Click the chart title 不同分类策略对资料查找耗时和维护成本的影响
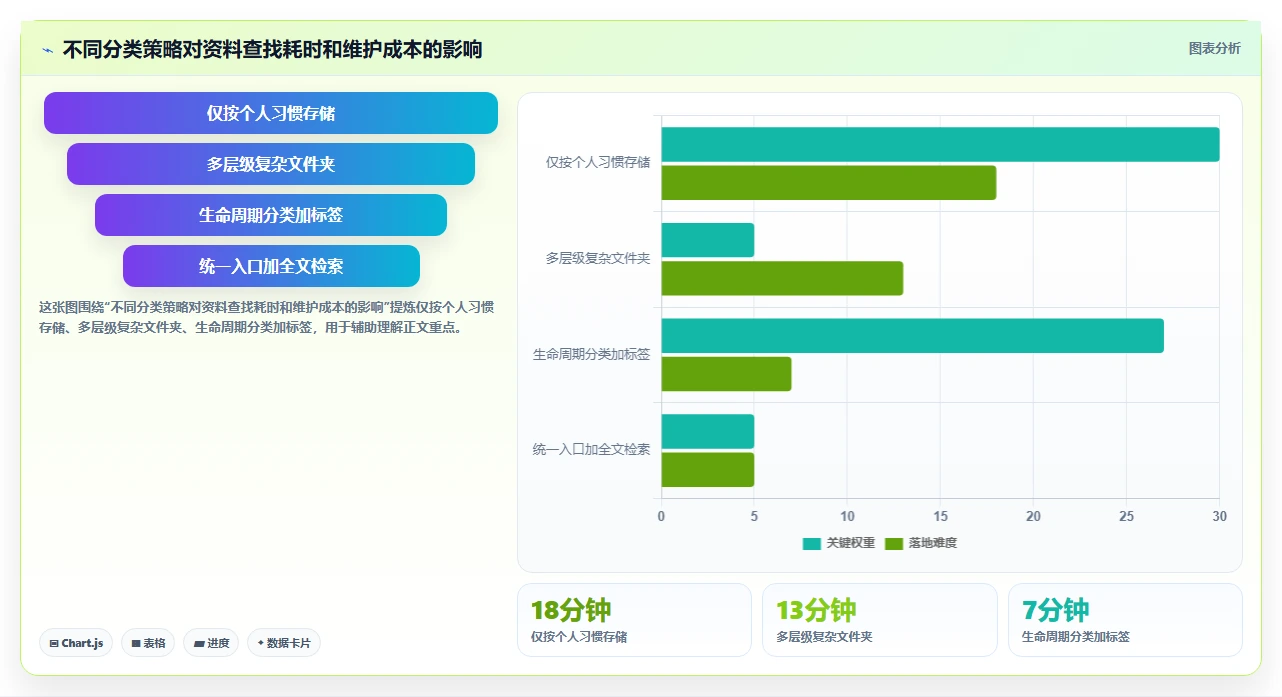The height and width of the screenshot is (697, 1282). pos(272,49)
